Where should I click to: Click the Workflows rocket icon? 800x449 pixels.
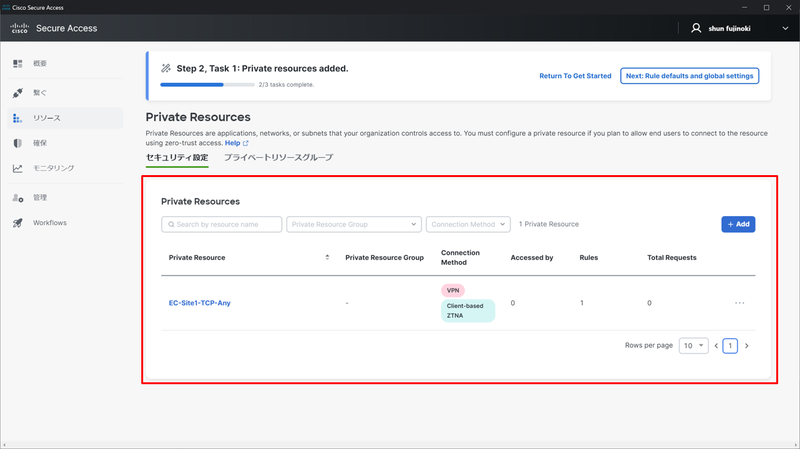pyautogui.click(x=18, y=223)
